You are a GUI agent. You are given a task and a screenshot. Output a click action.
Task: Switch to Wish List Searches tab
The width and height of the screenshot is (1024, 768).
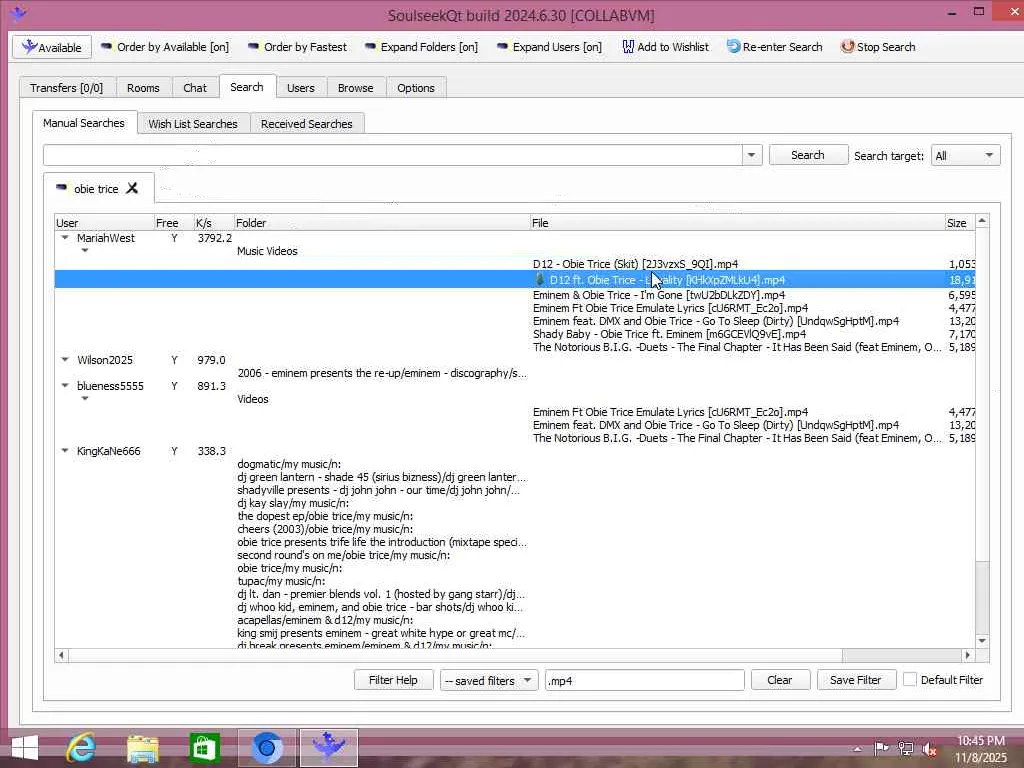(x=193, y=123)
